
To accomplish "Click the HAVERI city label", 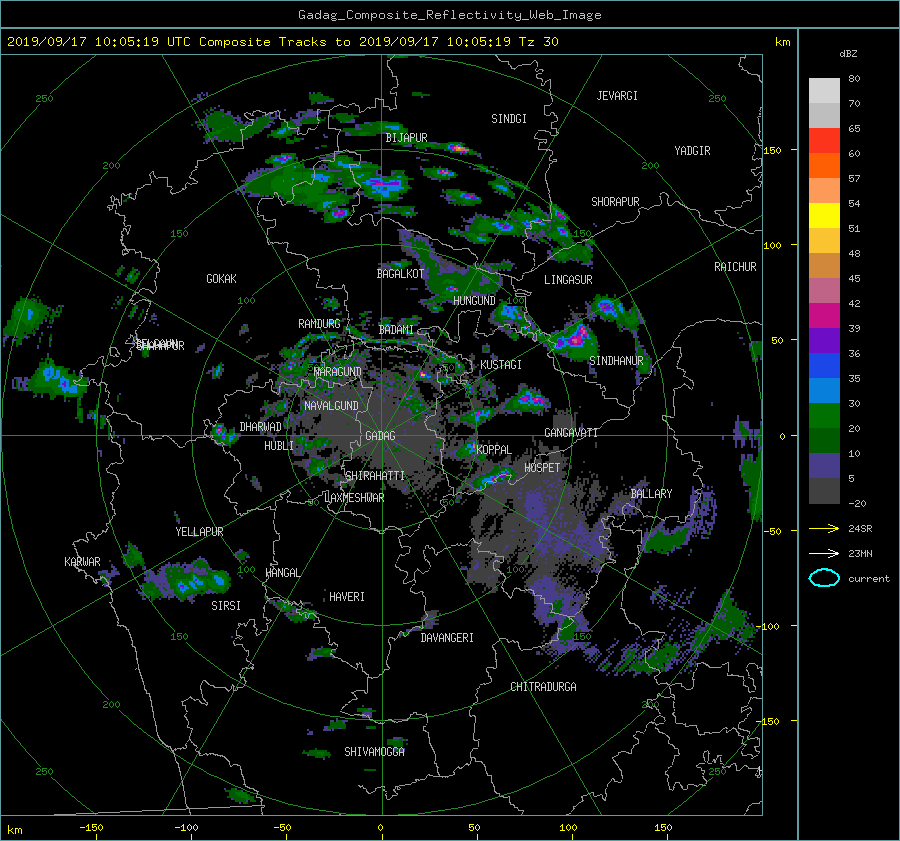I will click(347, 597).
